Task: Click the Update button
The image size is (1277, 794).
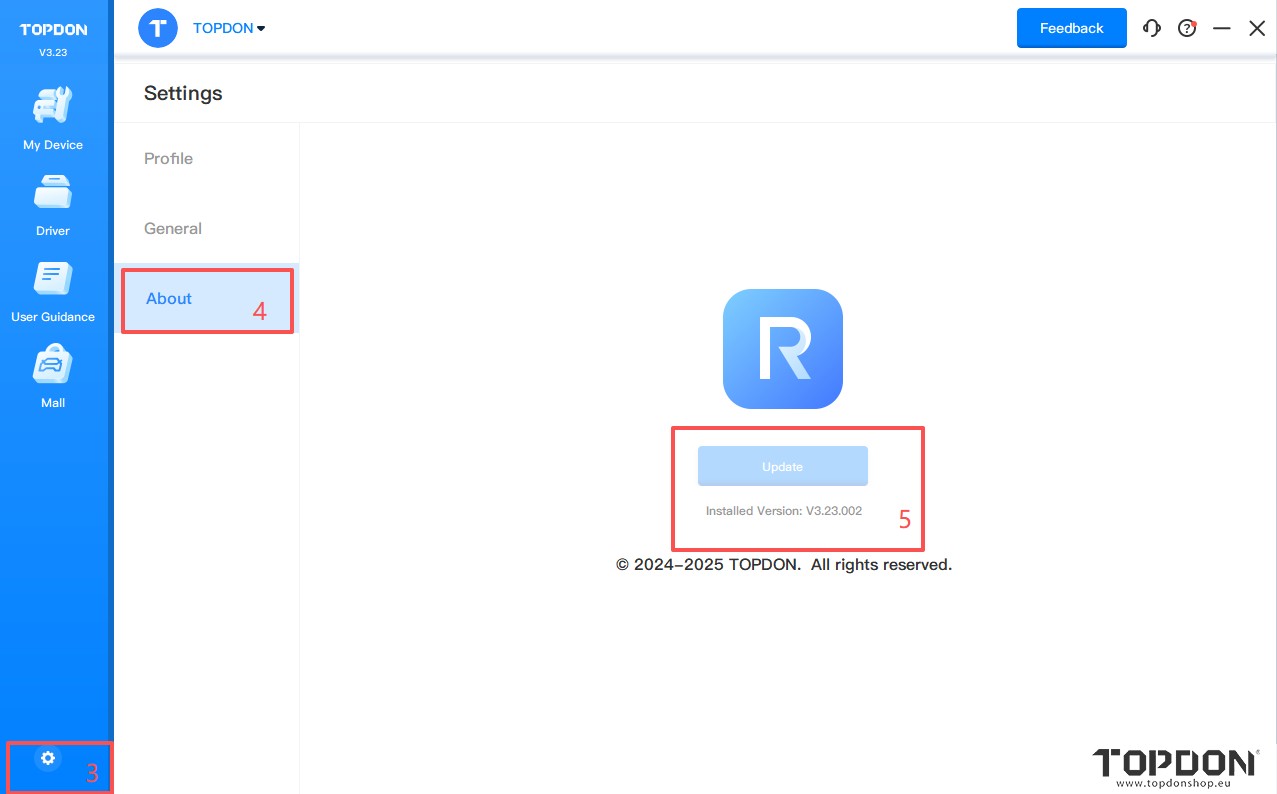Action: pyautogui.click(x=782, y=467)
